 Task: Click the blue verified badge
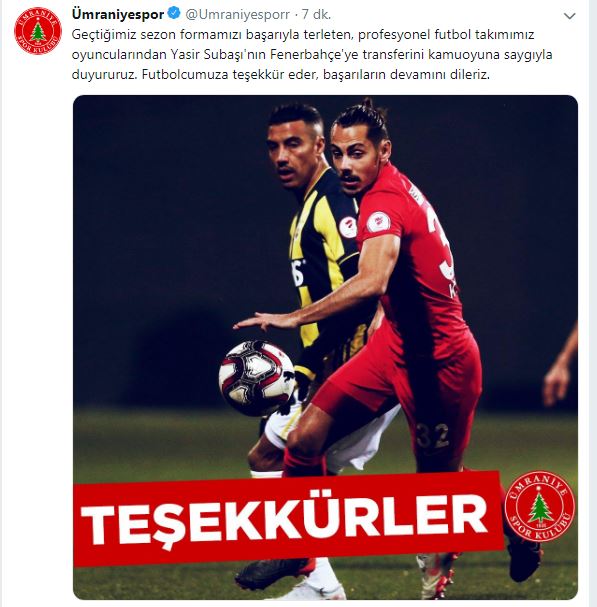click(175, 14)
